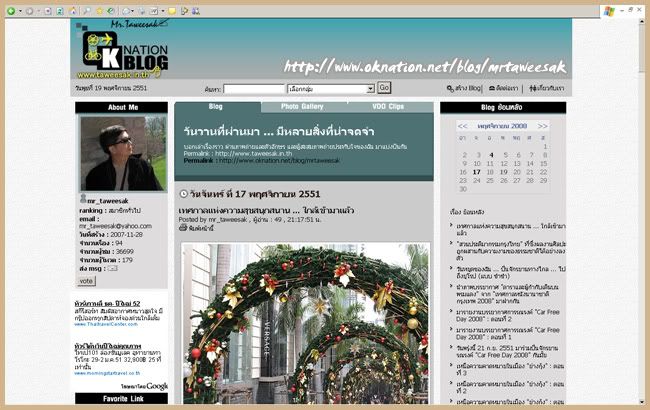This screenshot has height=410, width=650.
Task: Click the Google ads label
Action: click(x=144, y=386)
